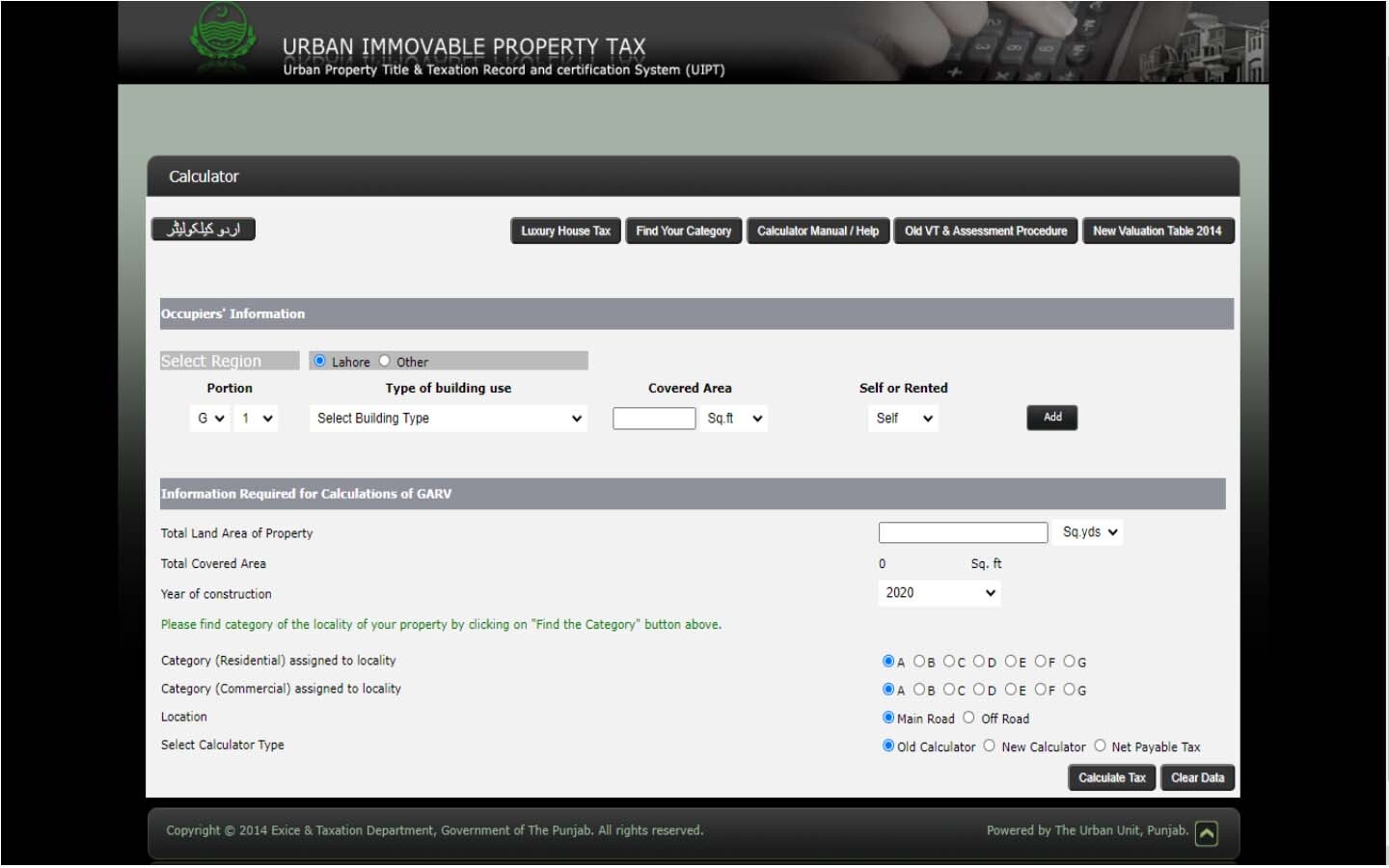This screenshot has width=1389, height=868.
Task: Select the New Calculator type option
Action: (x=989, y=746)
